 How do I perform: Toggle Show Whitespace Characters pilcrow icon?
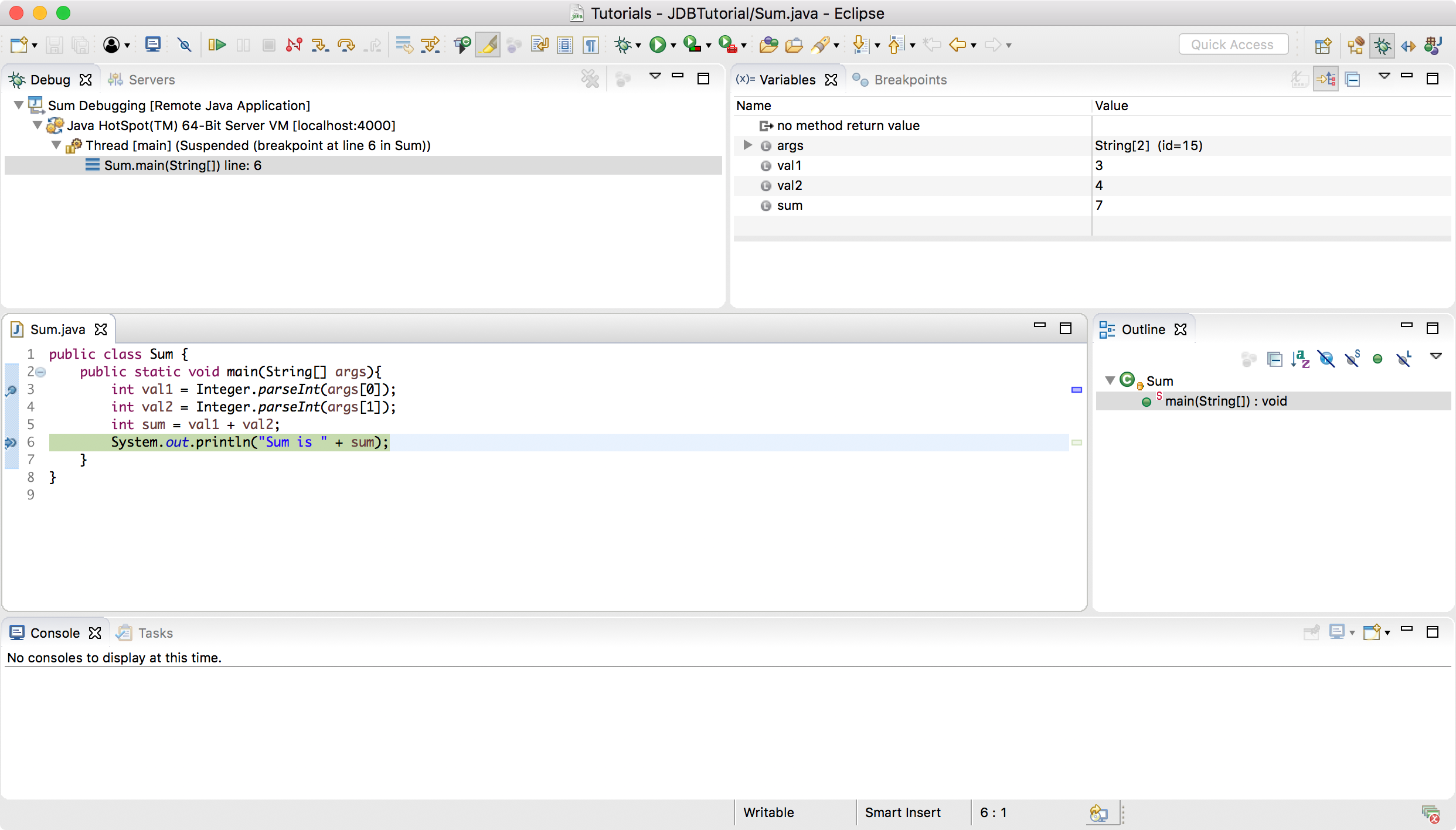click(x=591, y=45)
